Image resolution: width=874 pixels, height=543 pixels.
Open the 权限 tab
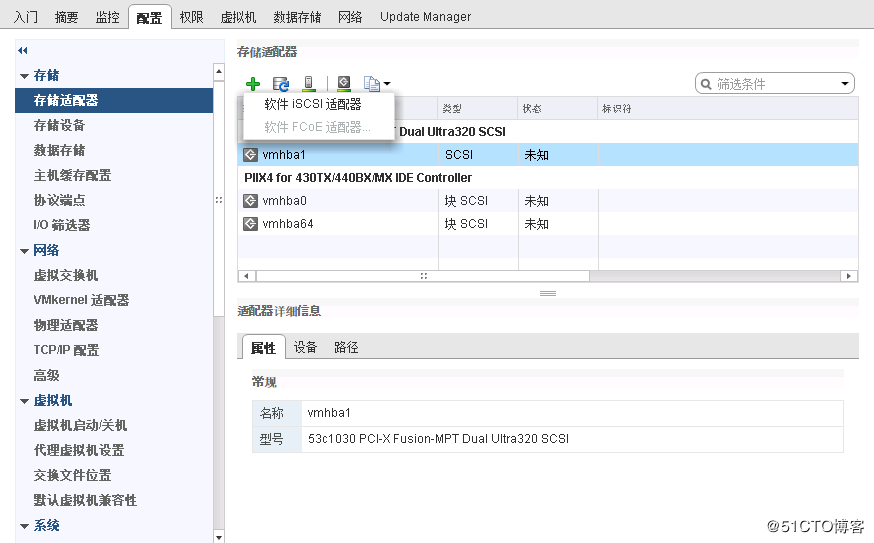pyautogui.click(x=191, y=17)
